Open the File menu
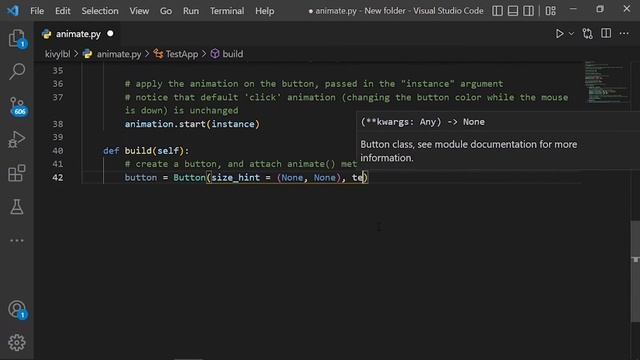Screen dimensions: 640x360 click(37, 11)
